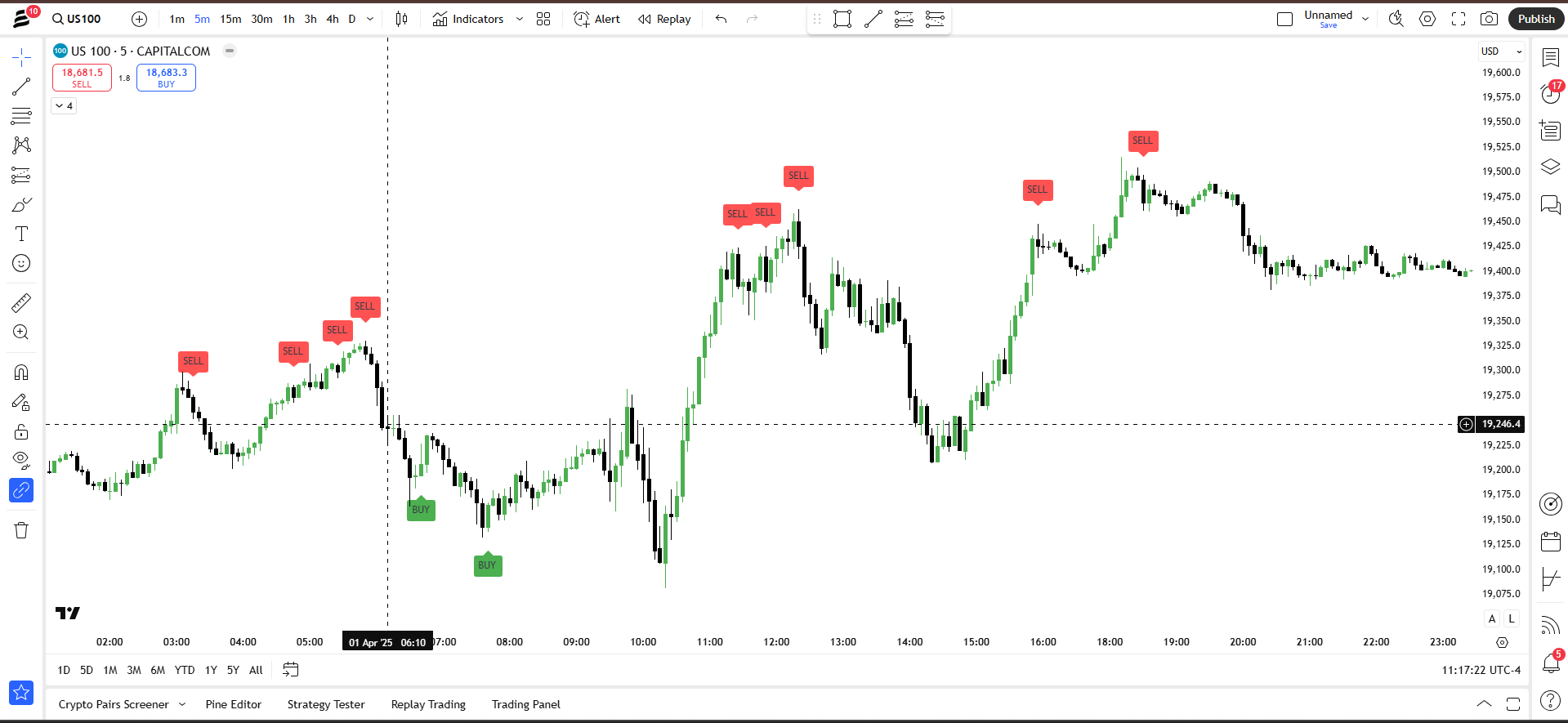
Task: Open the patterns drawing tools
Action: (21, 145)
